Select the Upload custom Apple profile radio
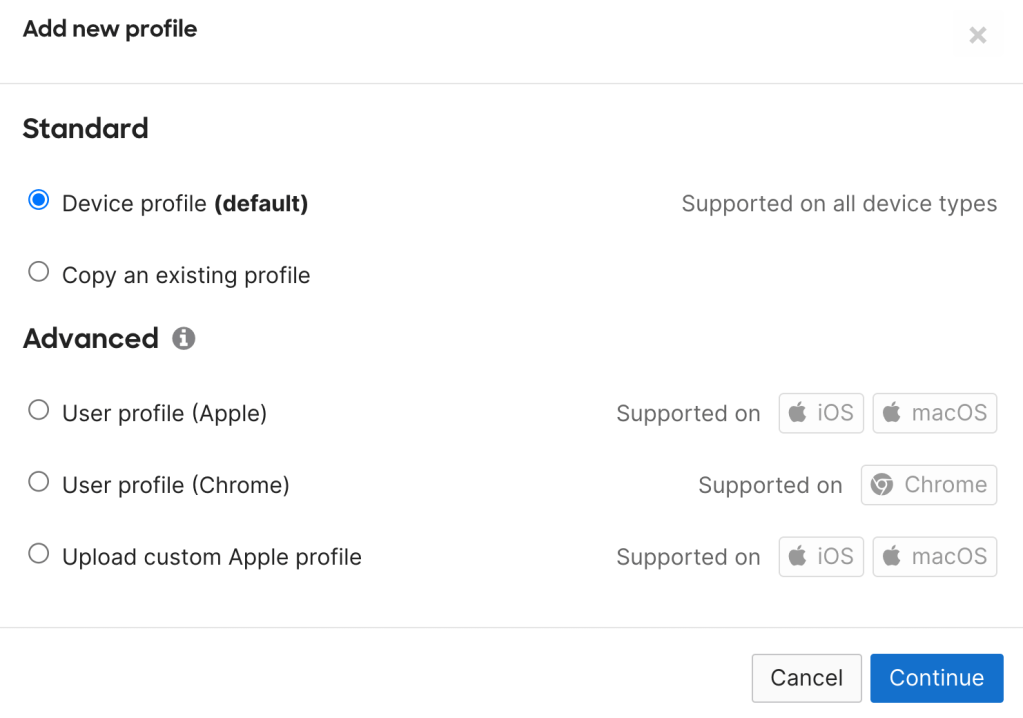The height and width of the screenshot is (718, 1023). [39, 554]
